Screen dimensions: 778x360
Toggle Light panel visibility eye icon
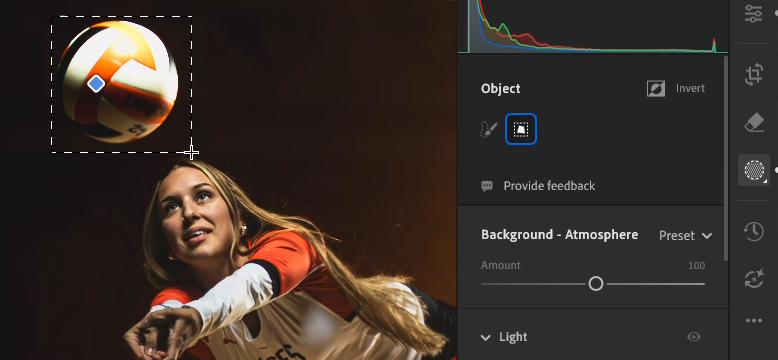point(694,337)
